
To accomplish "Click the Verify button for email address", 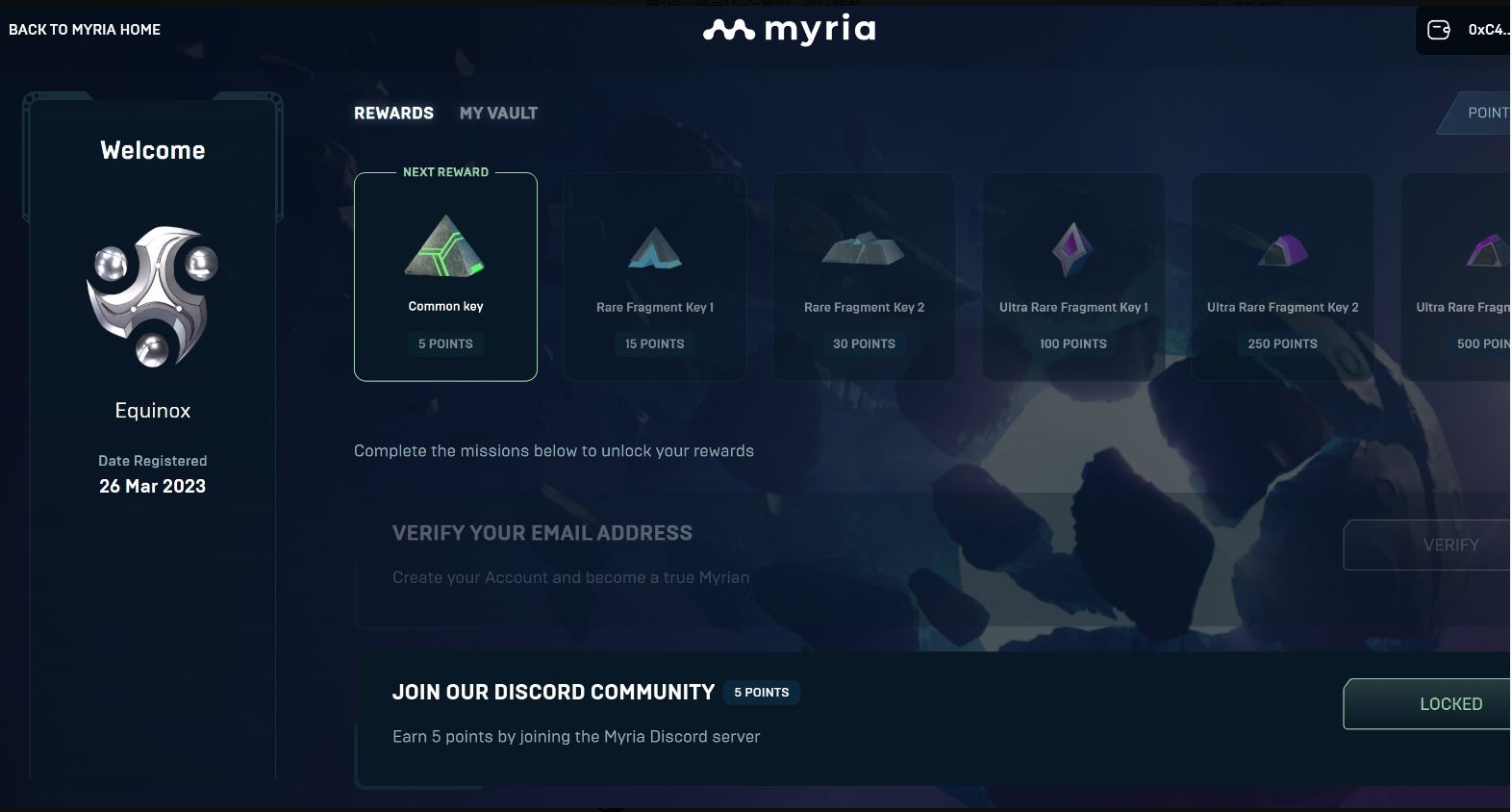I will [1427, 545].
